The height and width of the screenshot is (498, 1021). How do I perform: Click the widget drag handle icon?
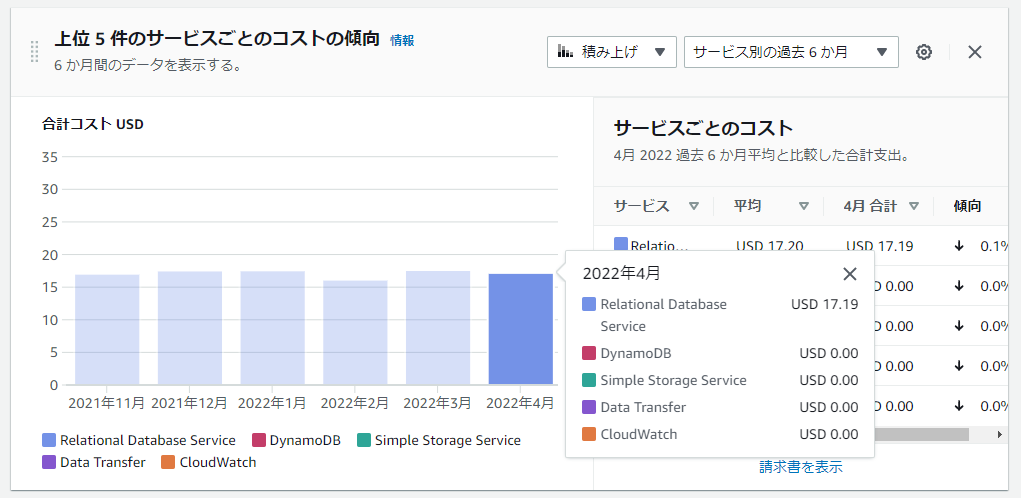coord(35,52)
